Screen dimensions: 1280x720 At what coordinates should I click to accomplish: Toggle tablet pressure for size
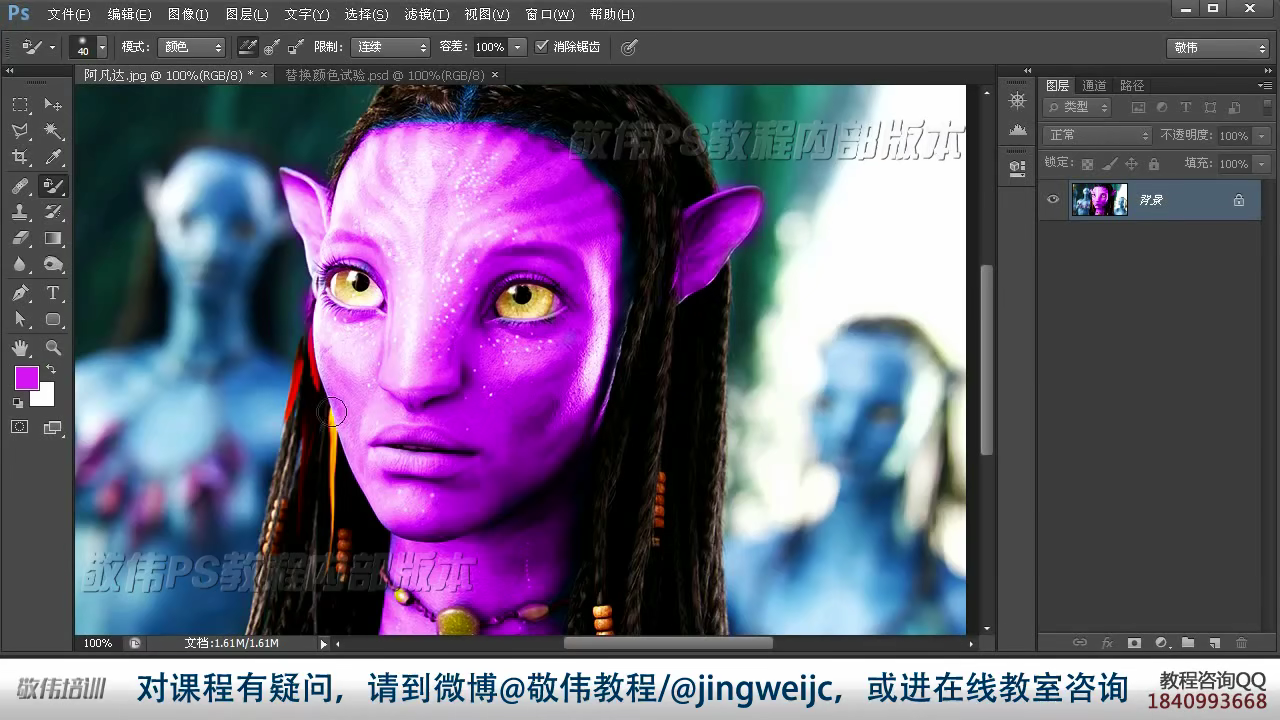click(x=628, y=47)
